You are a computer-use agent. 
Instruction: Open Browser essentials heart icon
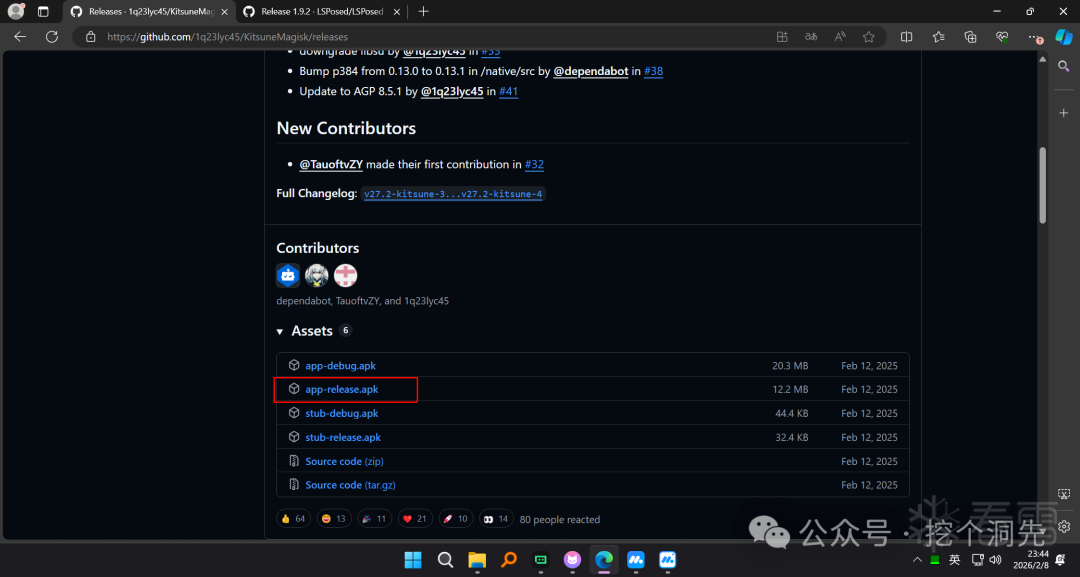[x=1001, y=36]
